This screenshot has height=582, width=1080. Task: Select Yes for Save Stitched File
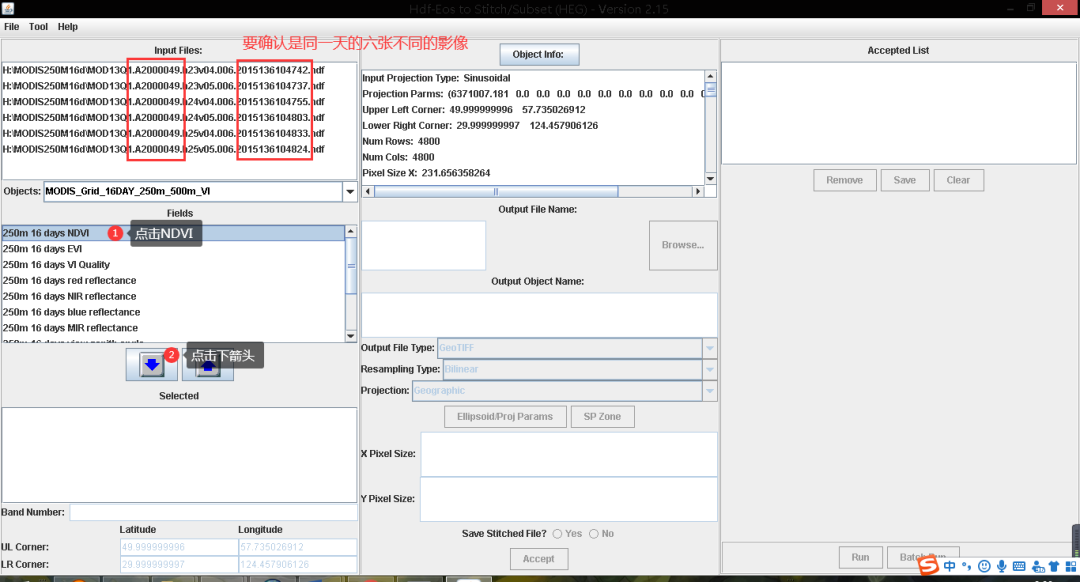pyautogui.click(x=557, y=534)
